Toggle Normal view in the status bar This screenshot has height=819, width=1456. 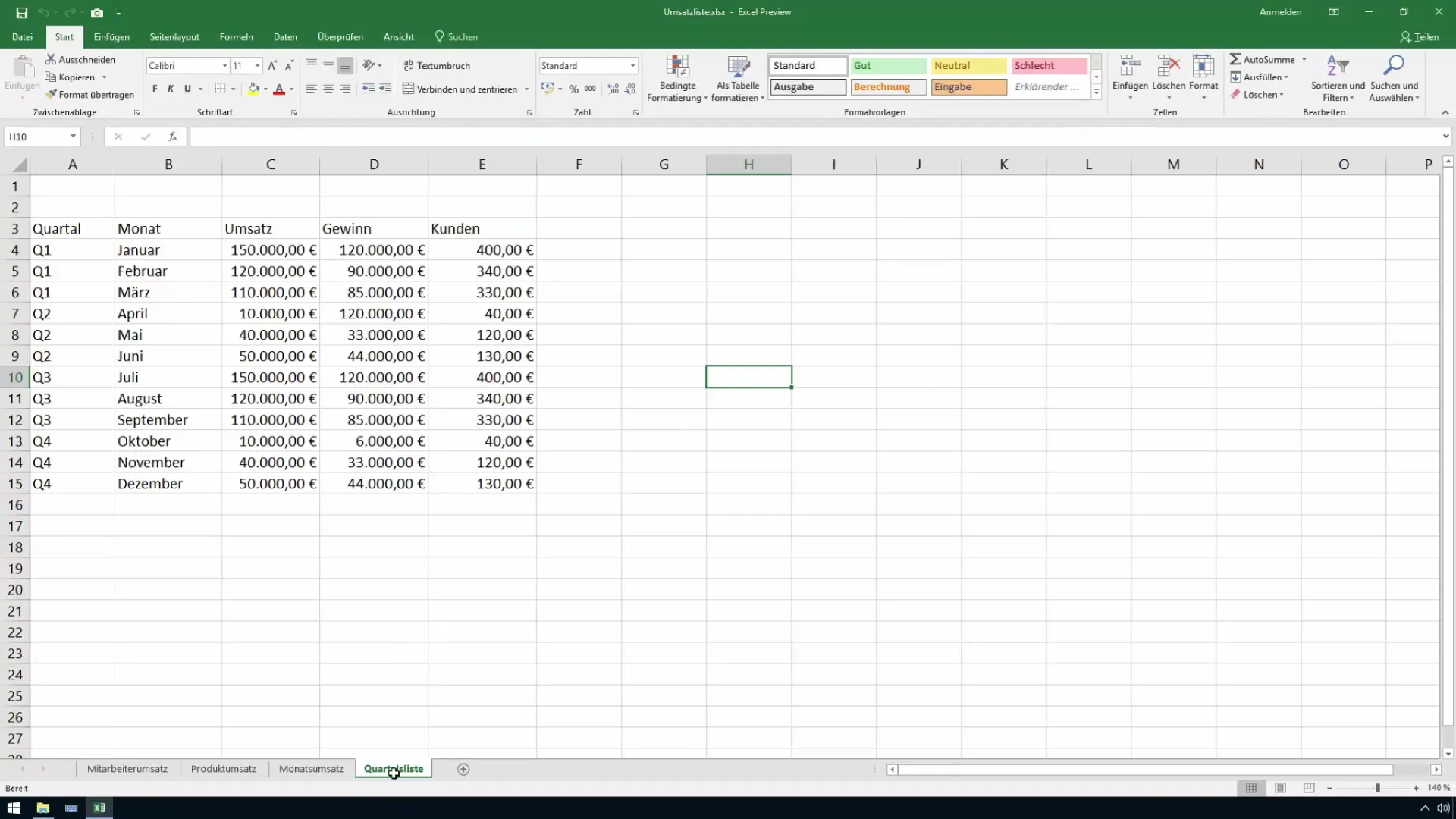1251,788
